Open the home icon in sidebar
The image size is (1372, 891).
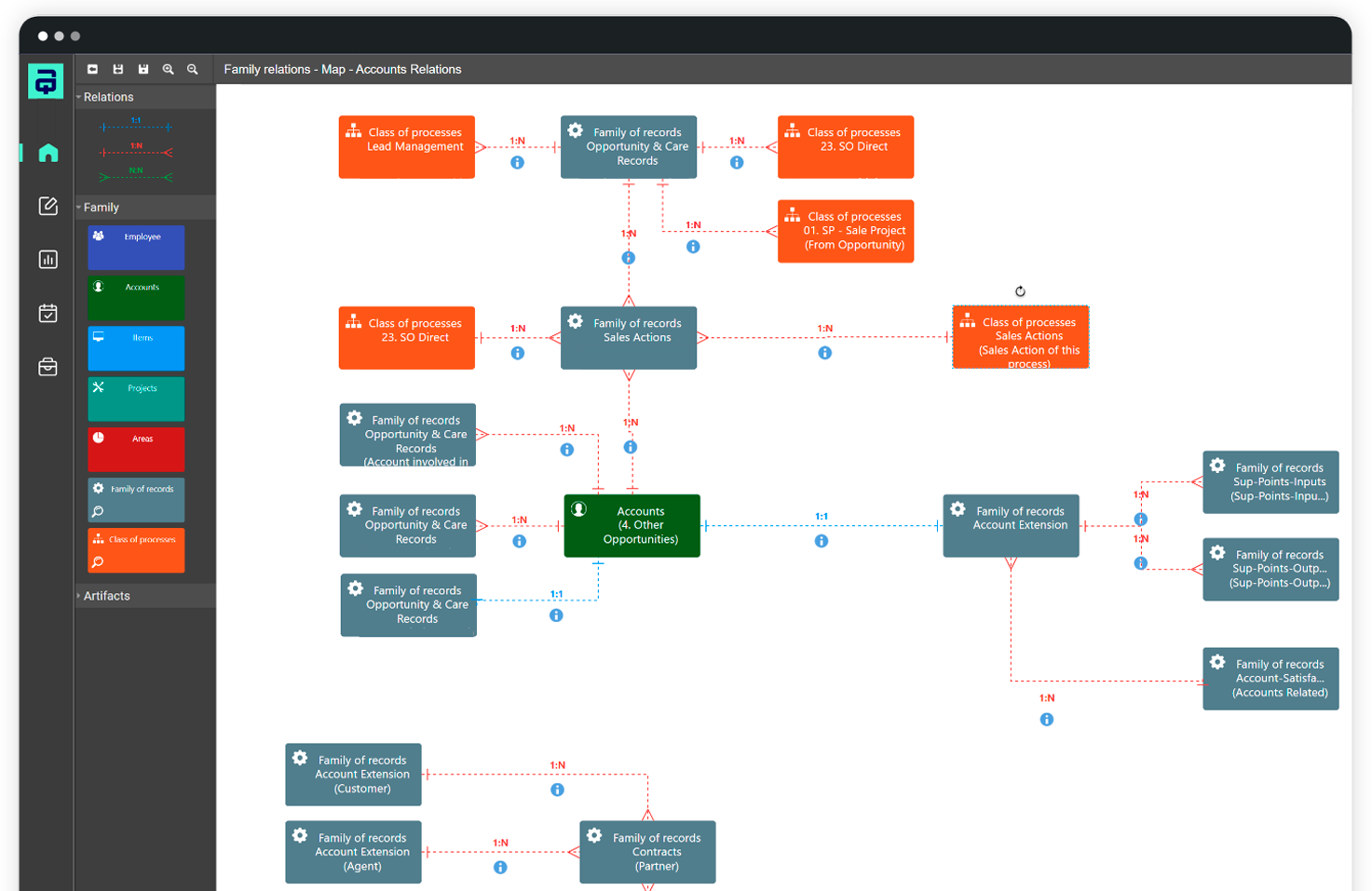tap(48, 153)
